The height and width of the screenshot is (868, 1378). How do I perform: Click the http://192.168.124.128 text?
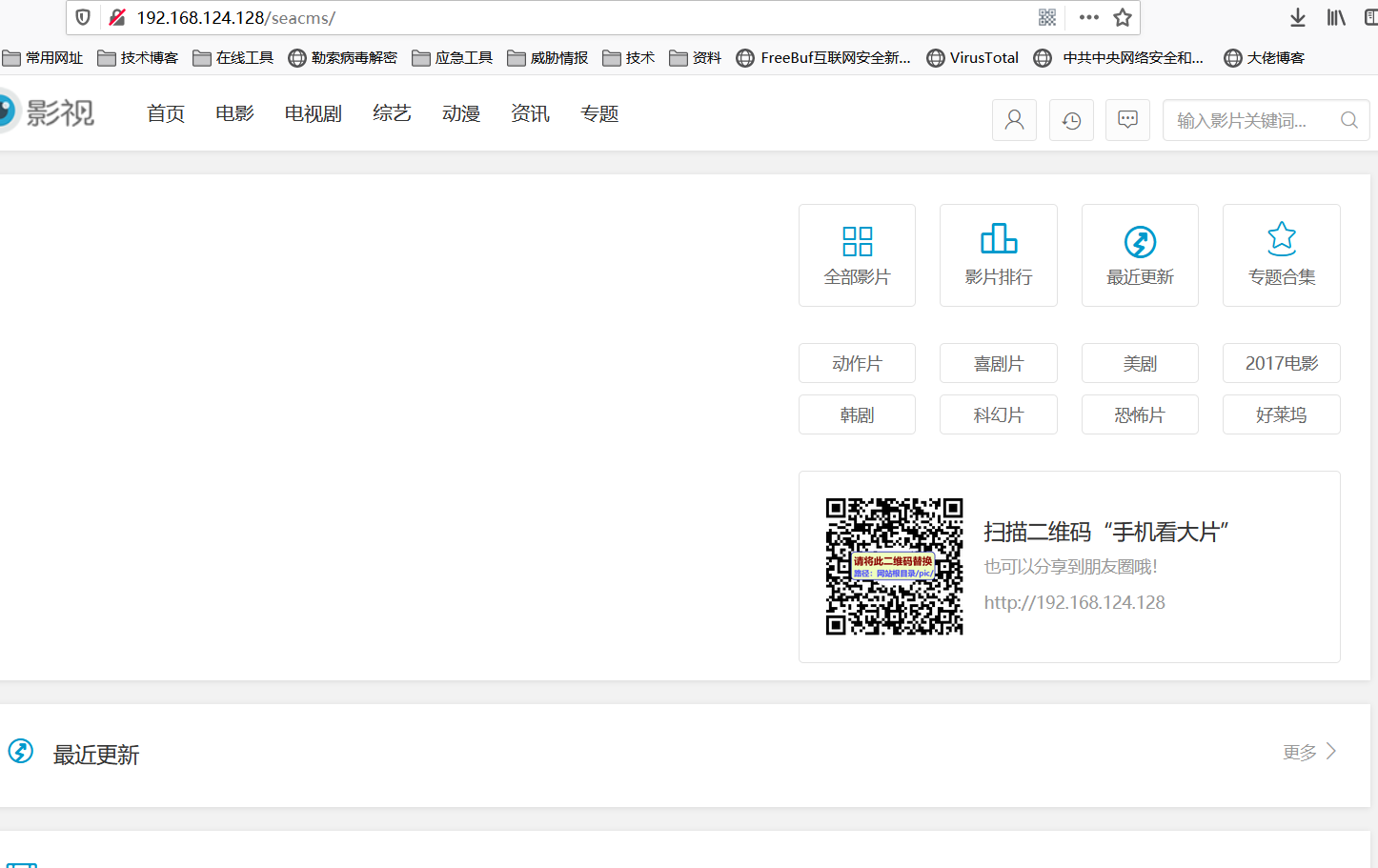1074,602
